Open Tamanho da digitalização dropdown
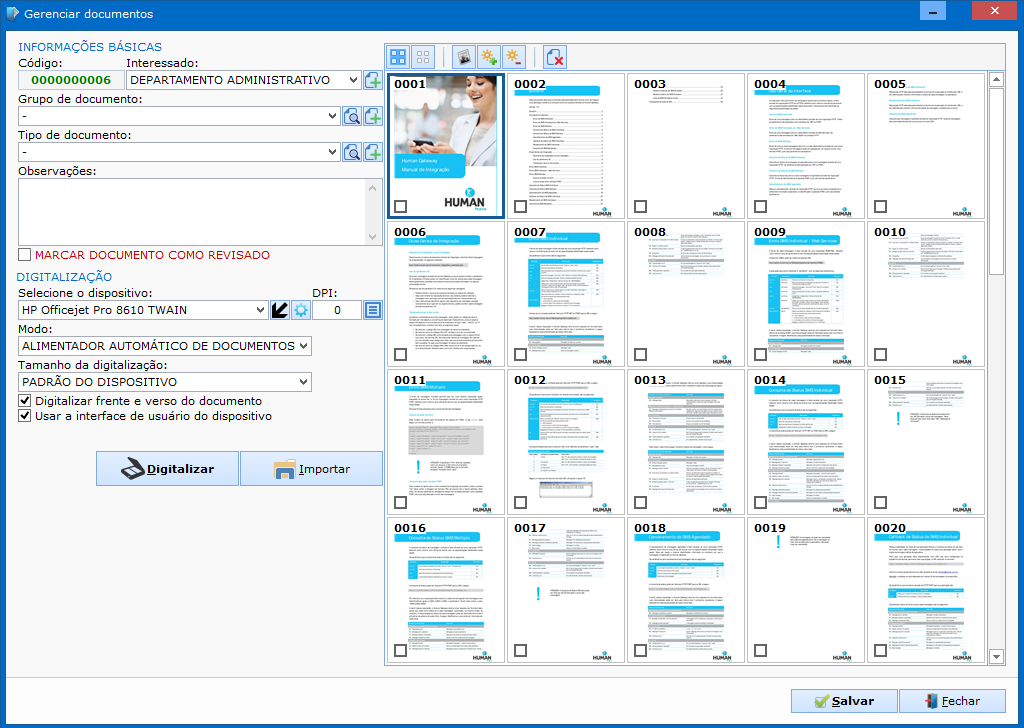Screen dimensions: 1024x728 click(304, 382)
